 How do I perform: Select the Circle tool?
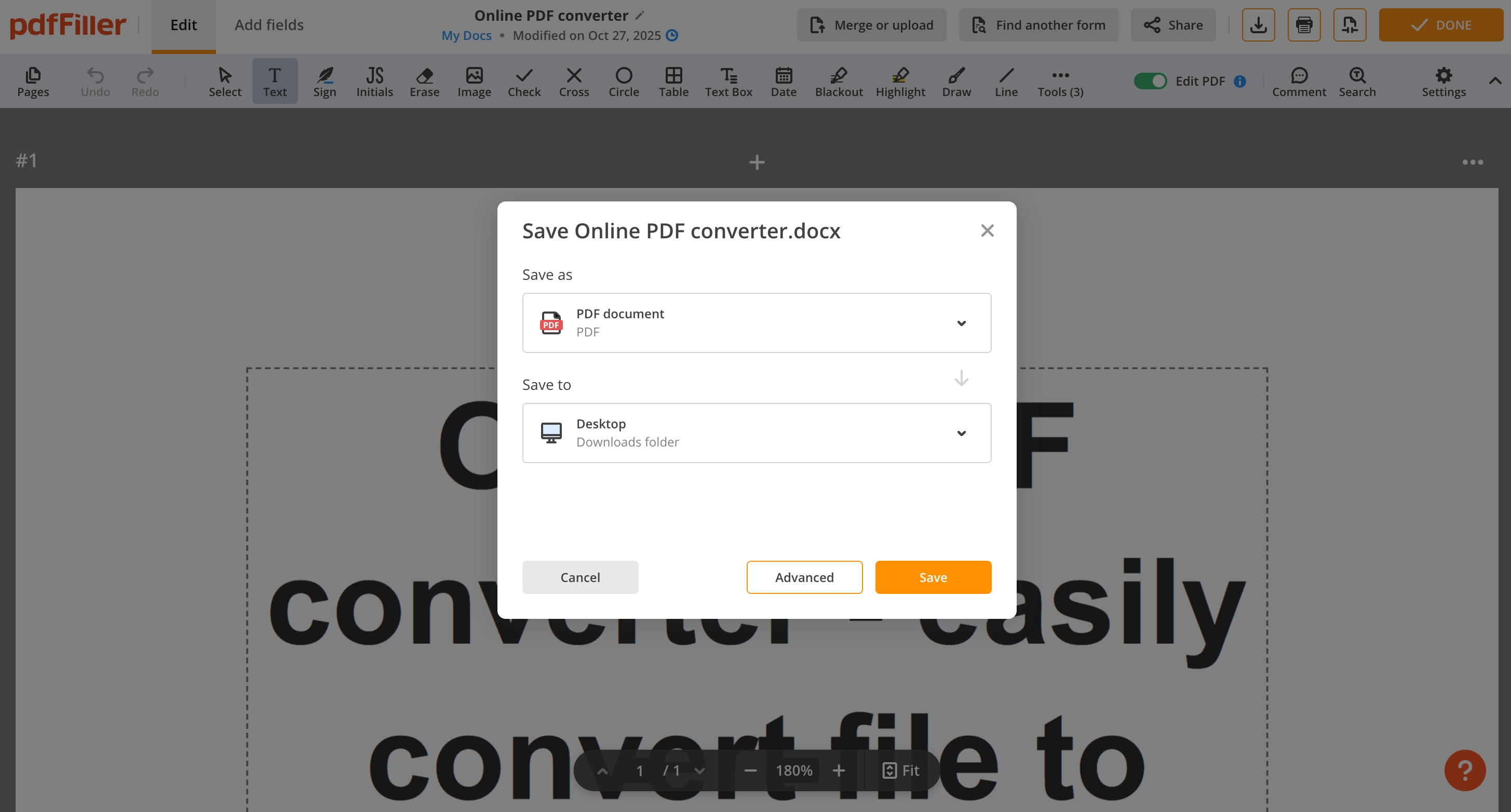pos(624,82)
